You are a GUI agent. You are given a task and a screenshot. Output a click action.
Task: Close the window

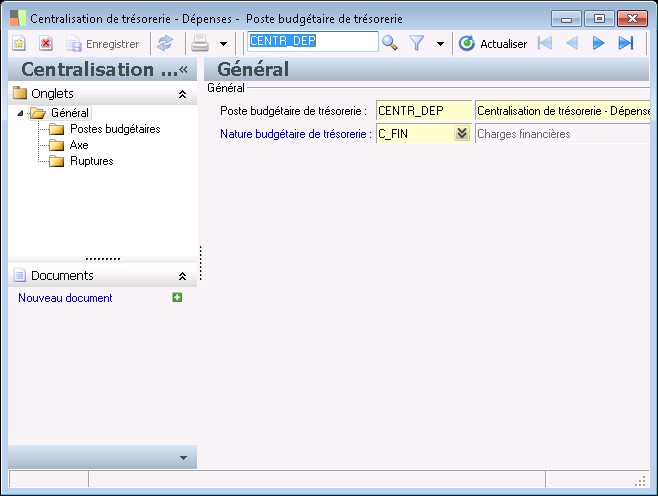coord(632,19)
